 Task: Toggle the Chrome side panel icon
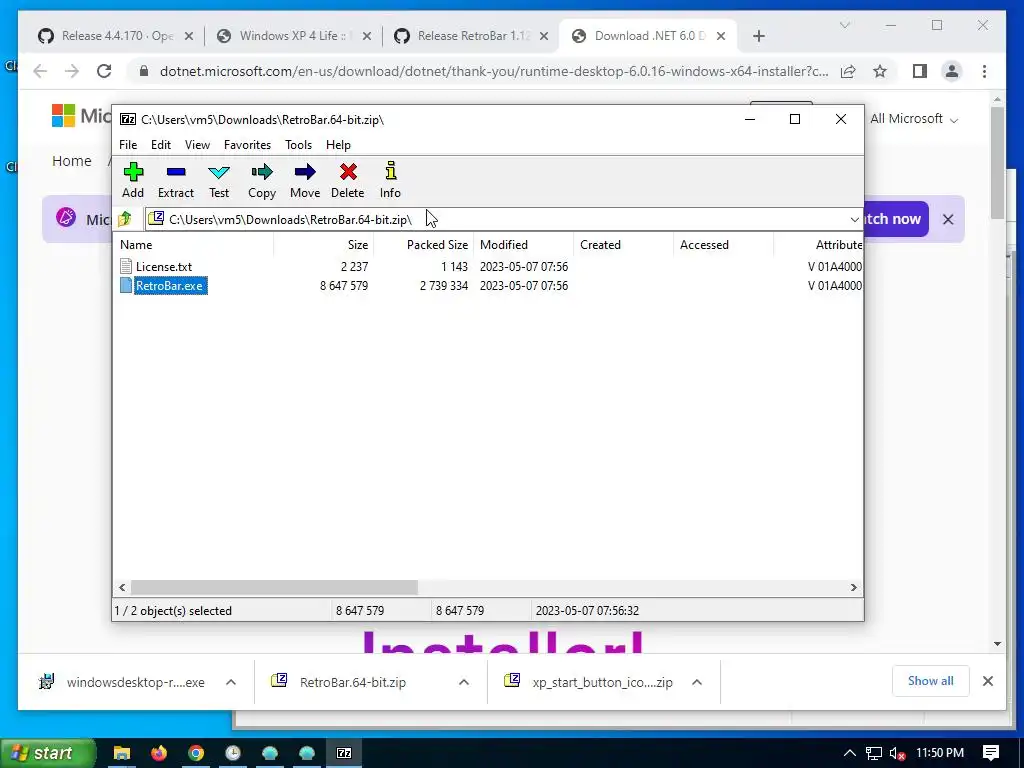point(920,71)
